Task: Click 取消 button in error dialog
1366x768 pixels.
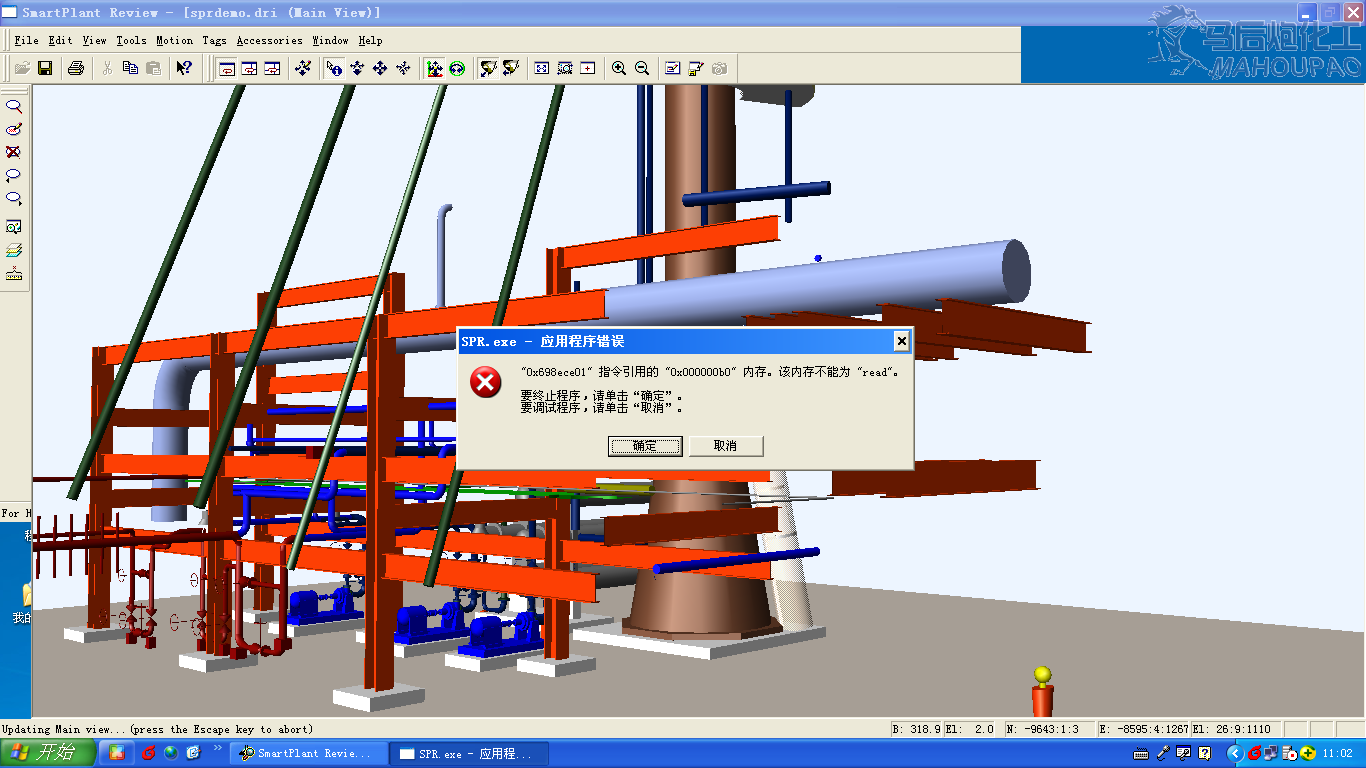Action: click(x=726, y=446)
